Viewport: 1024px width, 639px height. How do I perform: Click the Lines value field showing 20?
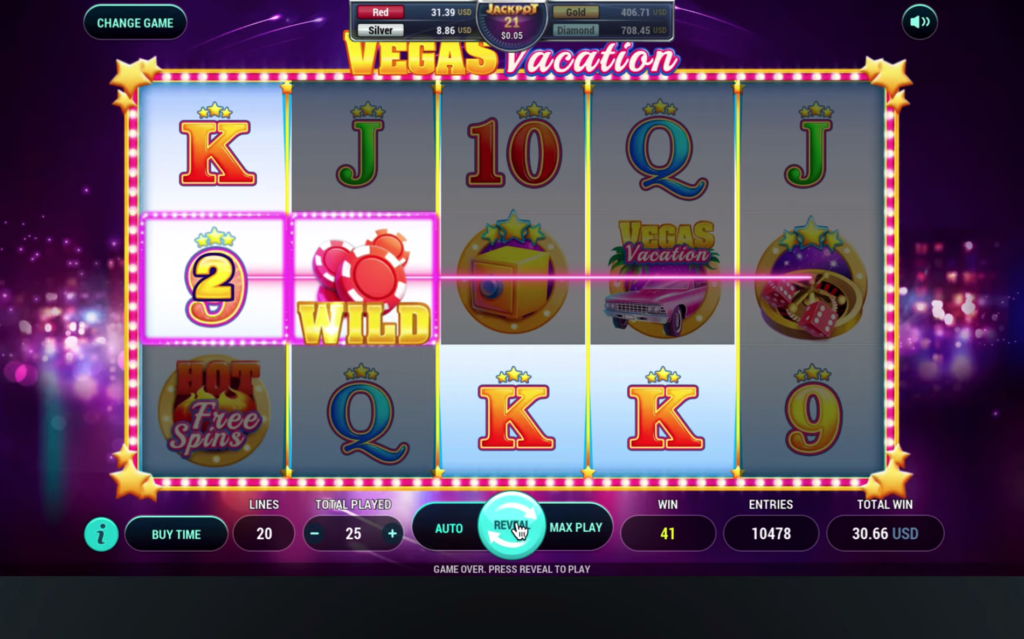pos(264,534)
